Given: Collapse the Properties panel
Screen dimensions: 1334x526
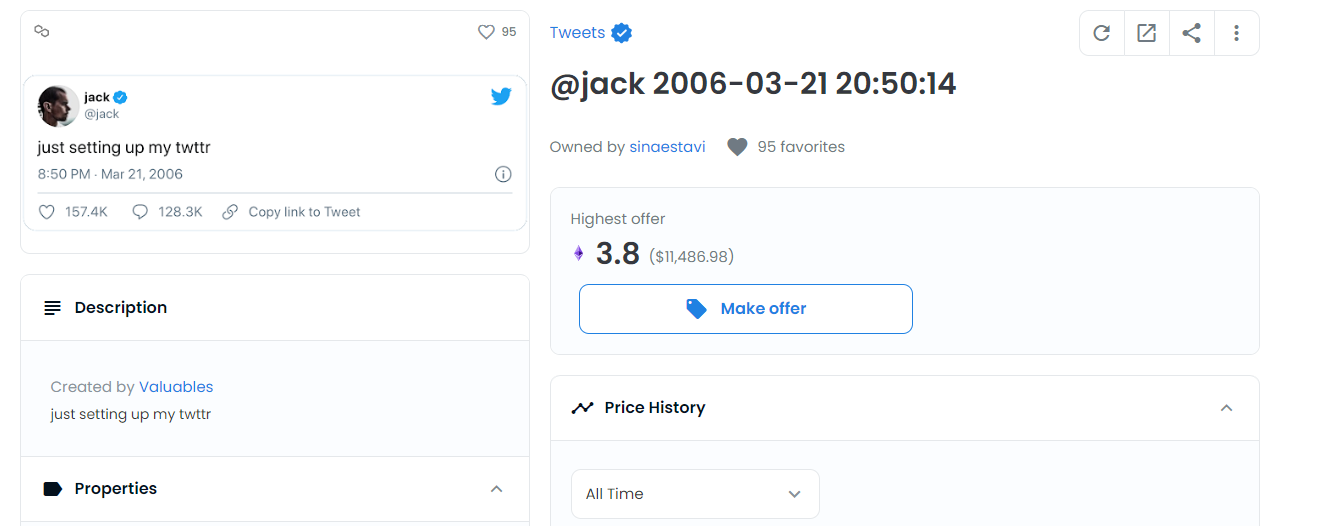Looking at the screenshot, I should [x=496, y=489].
